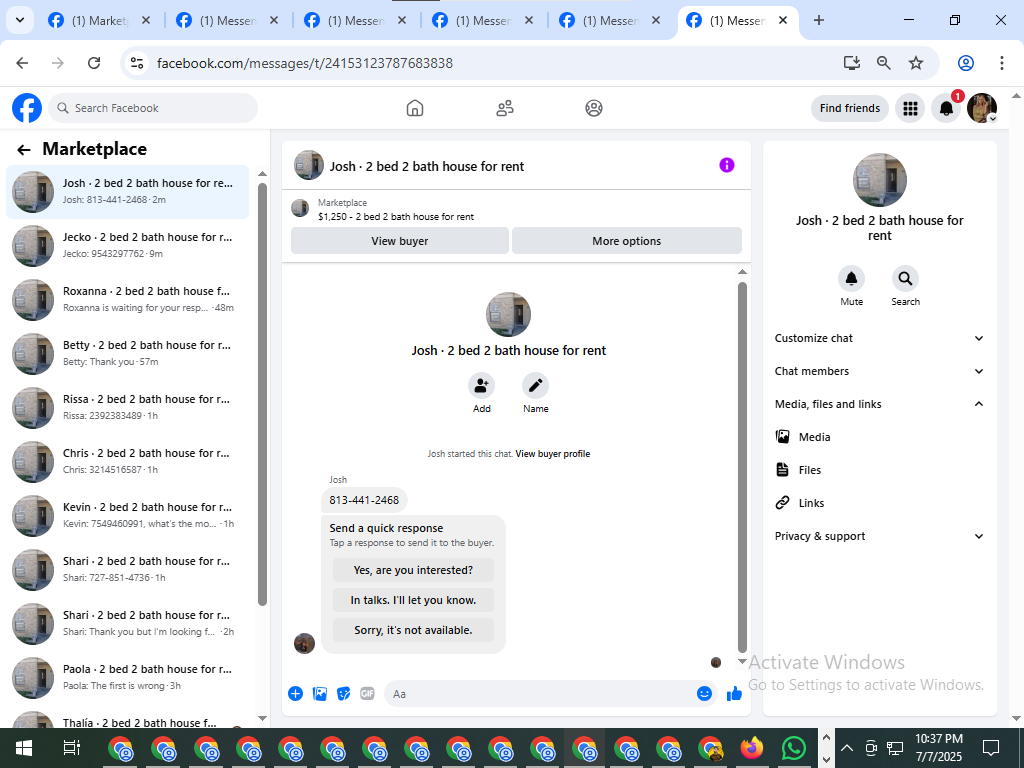The image size is (1024, 768).
Task: Open Jecko conversation in list
Action: coord(127,246)
